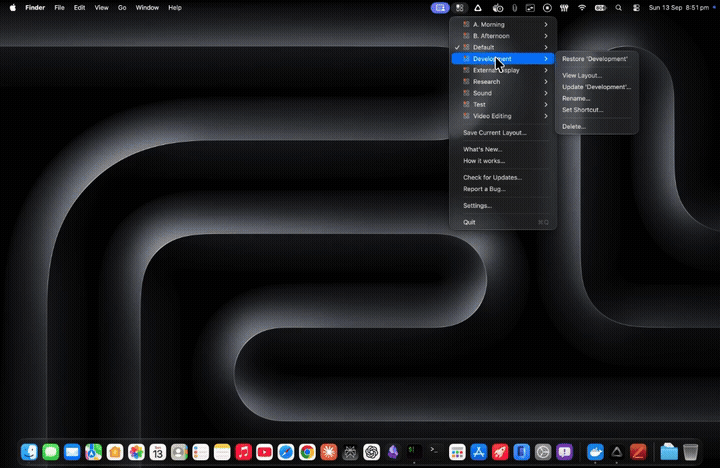Open the View menu

click(x=101, y=8)
